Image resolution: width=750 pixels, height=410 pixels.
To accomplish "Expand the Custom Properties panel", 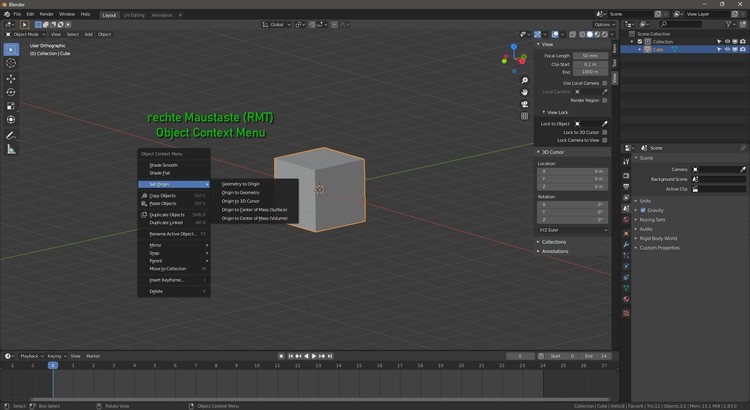I will tap(659, 248).
